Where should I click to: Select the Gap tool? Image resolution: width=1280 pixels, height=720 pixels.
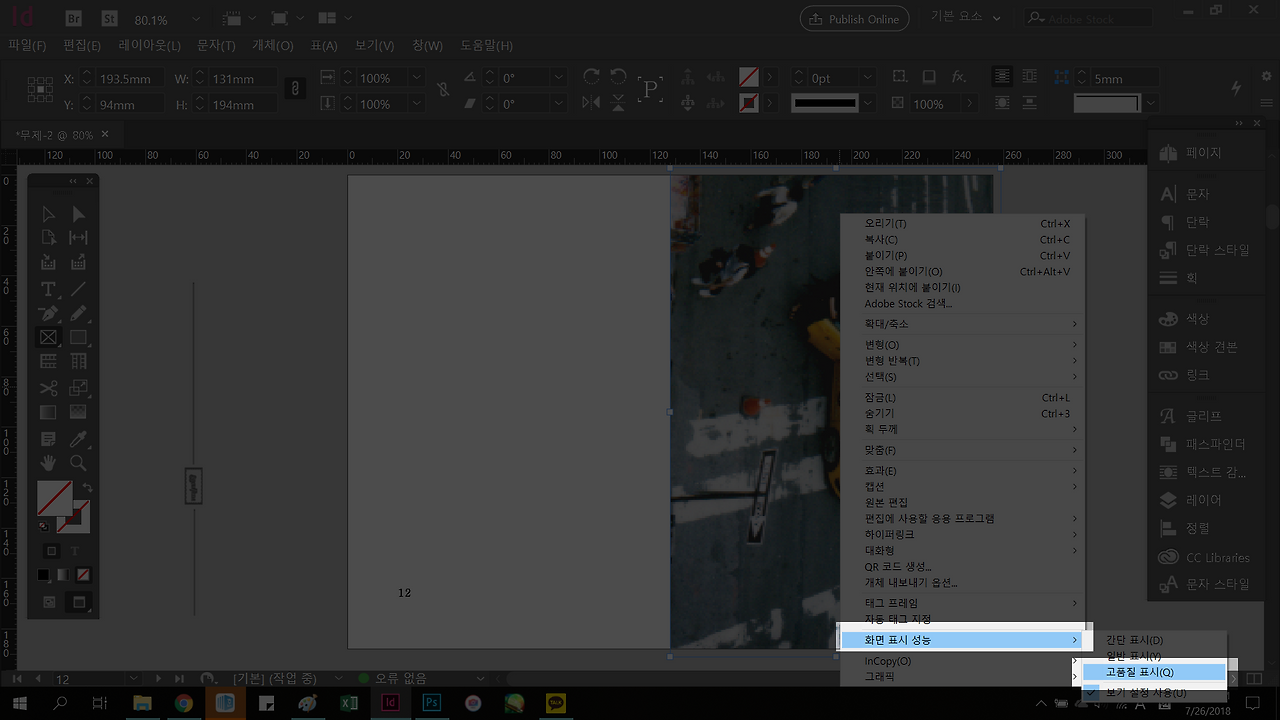click(x=78, y=238)
